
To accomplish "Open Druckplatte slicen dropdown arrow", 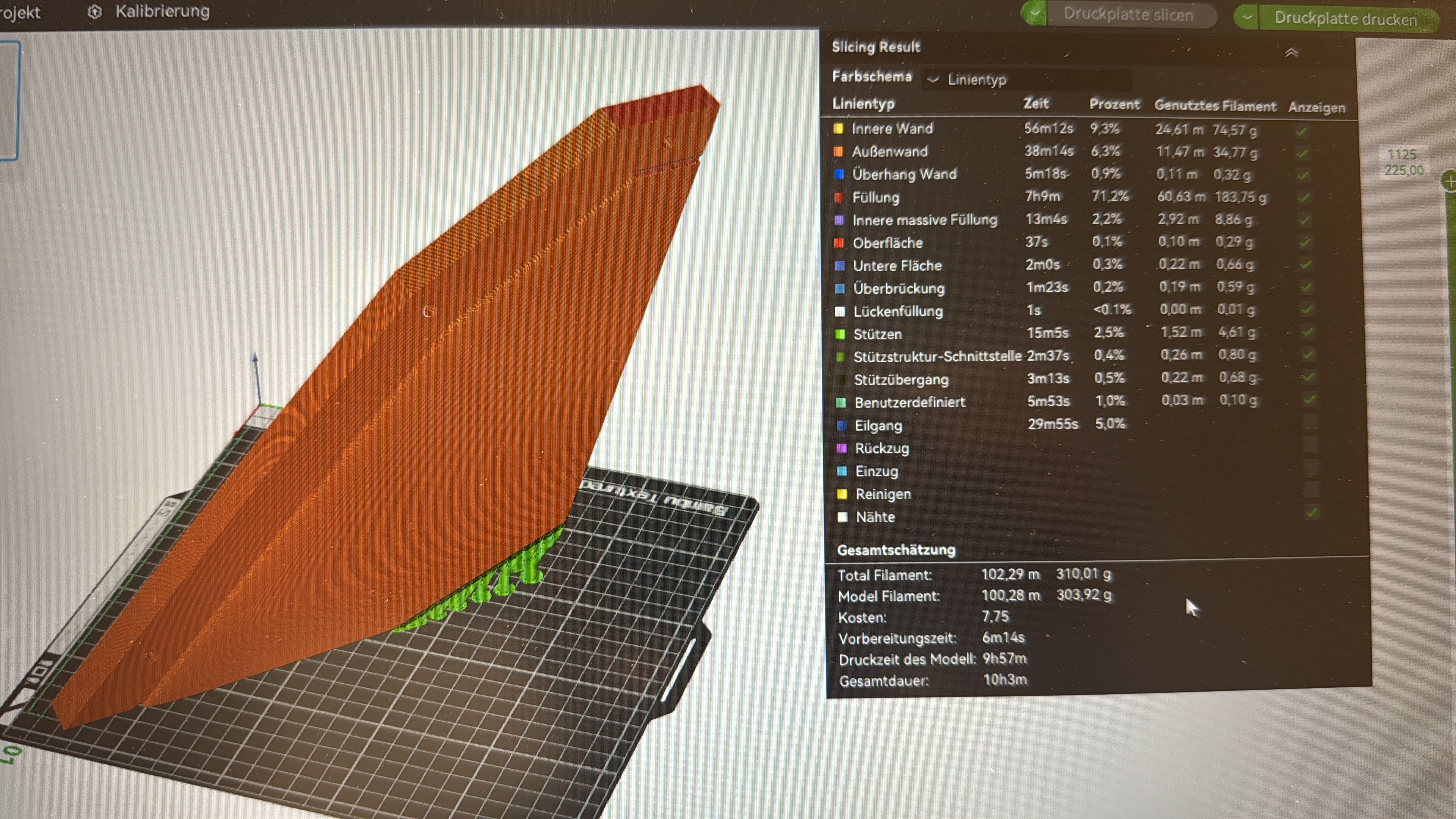I will pos(1034,13).
